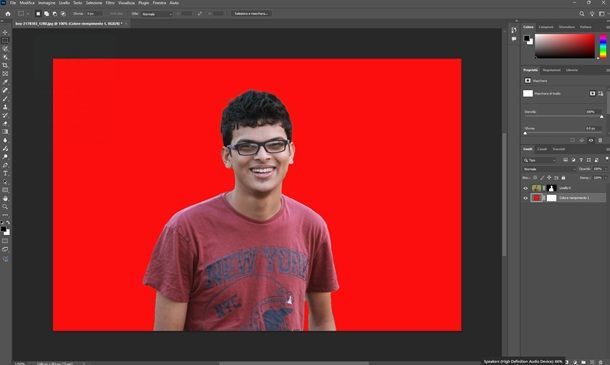Select the Zoom tool in toolbar
The height and width of the screenshot is (365, 610).
5,207
